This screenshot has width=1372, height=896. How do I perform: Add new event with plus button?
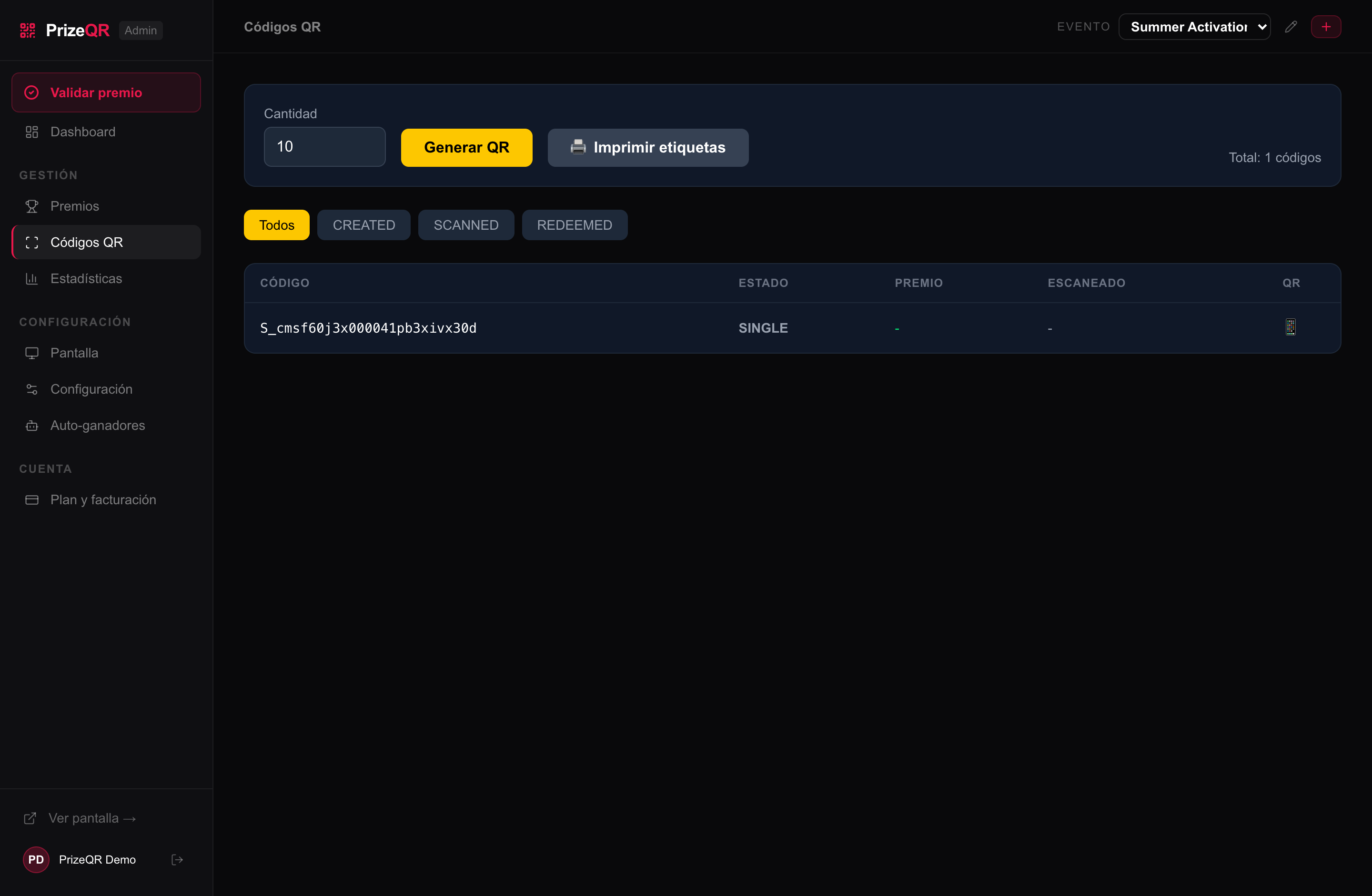coord(1326,27)
